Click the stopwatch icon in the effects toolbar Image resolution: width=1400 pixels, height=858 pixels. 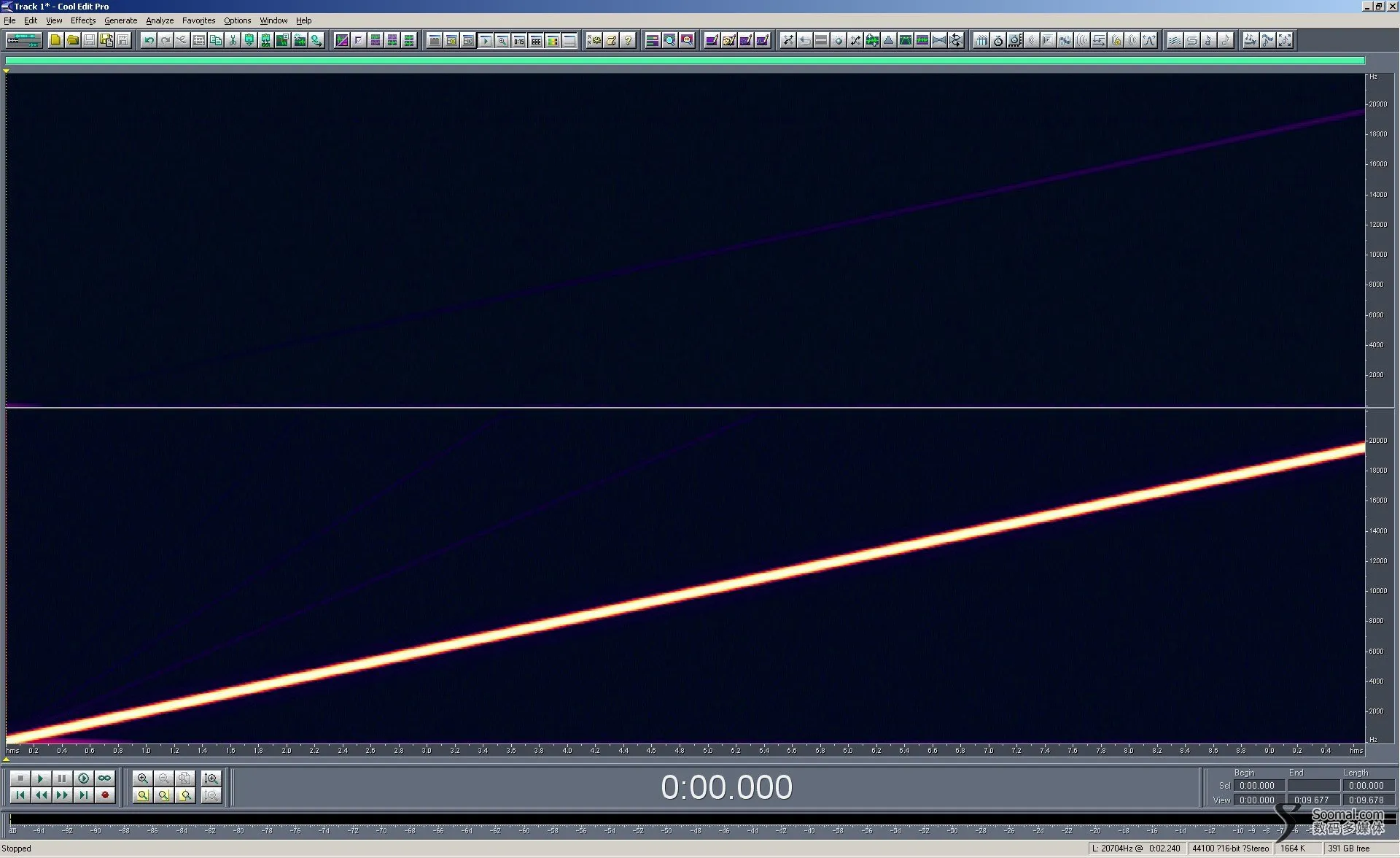[998, 40]
